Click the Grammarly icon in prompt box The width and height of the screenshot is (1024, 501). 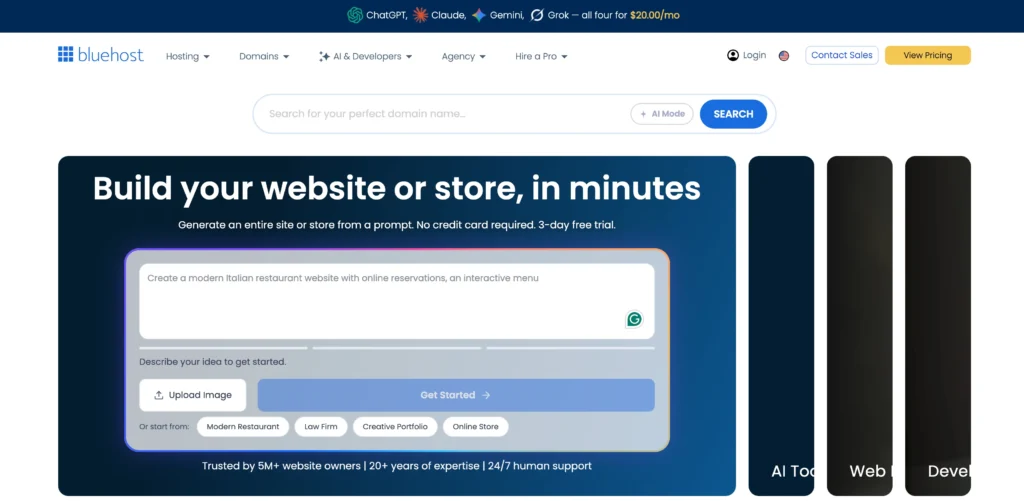point(634,319)
